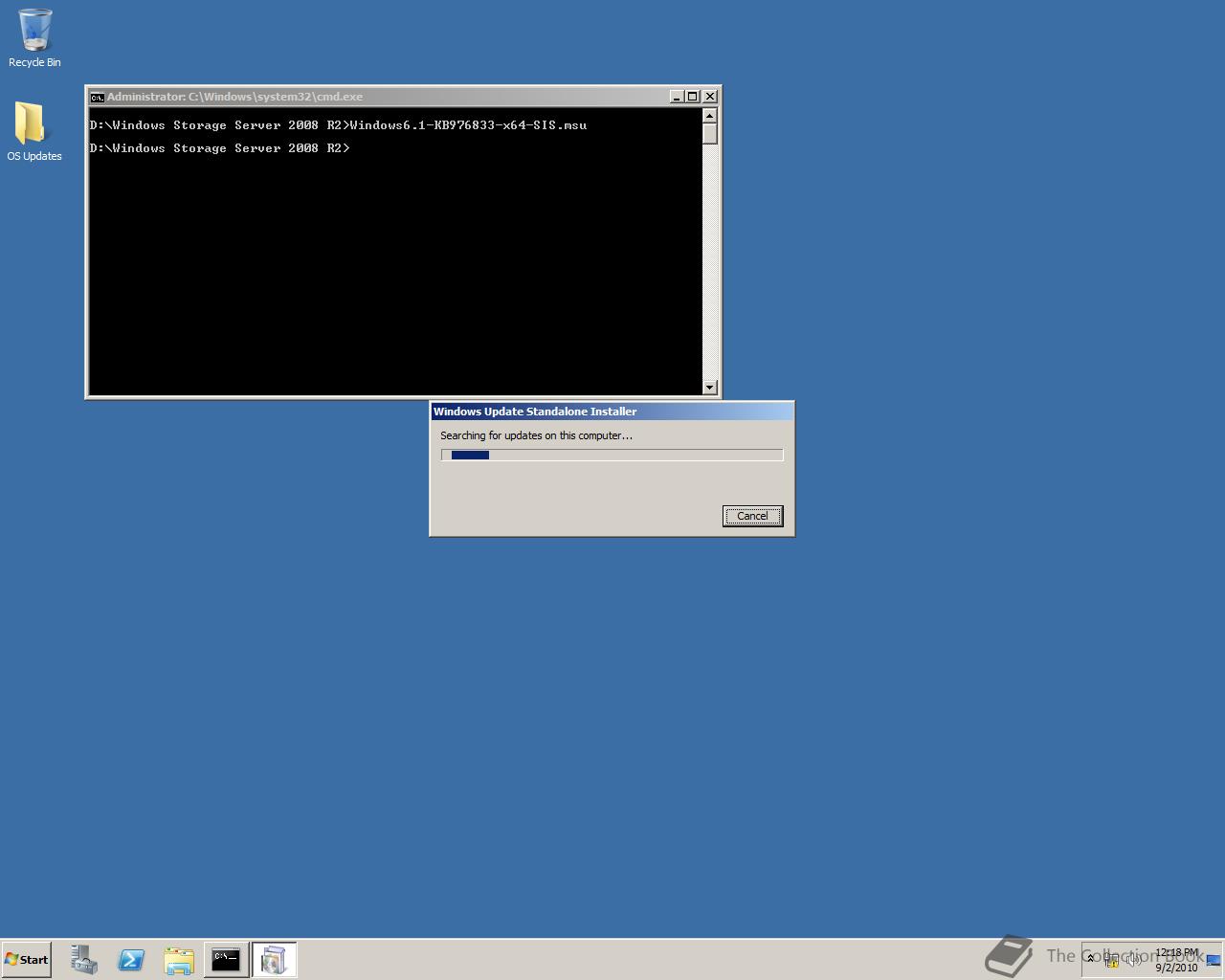This screenshot has height=980, width=1225.
Task: Open Server Manager from the taskbar
Action: tap(83, 959)
